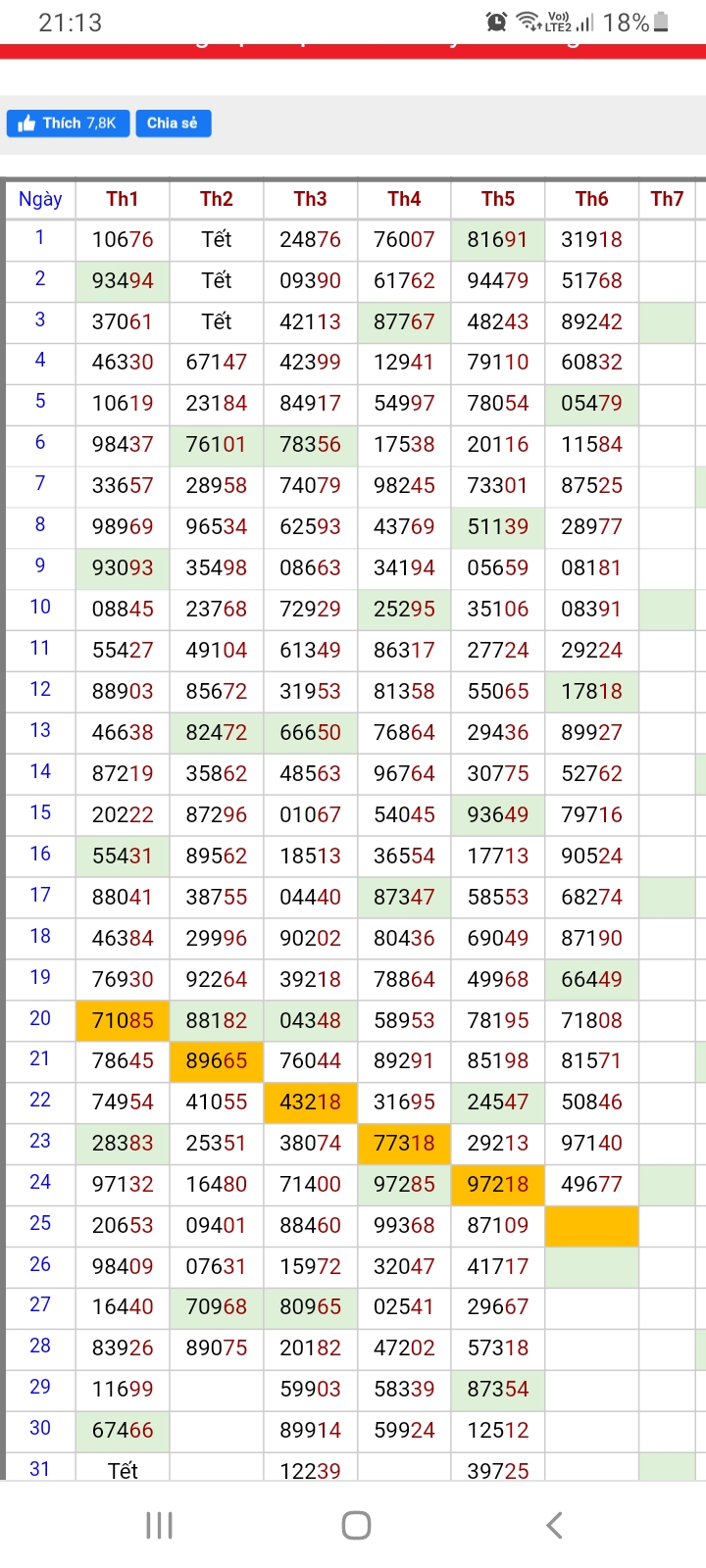Click orange highlighted cell 89665
This screenshot has height=1568, width=706.
click(x=217, y=1061)
